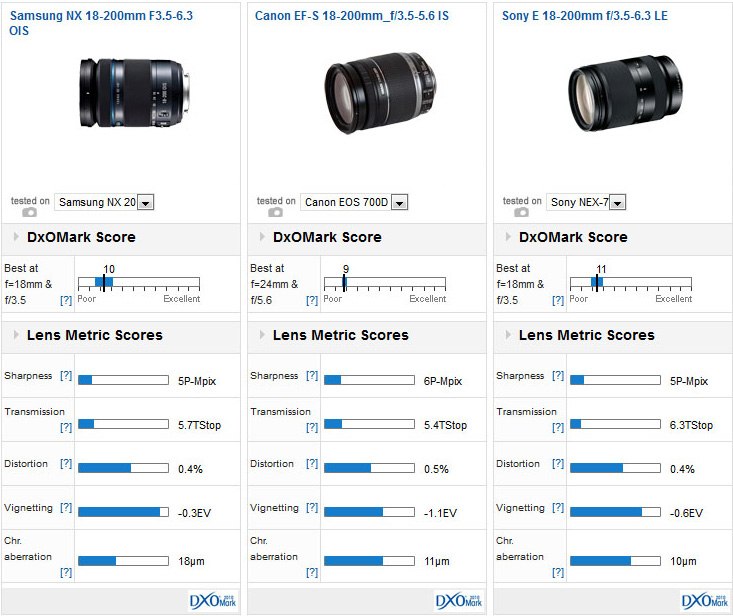Click DxOMark logo below Samsung column
The width and height of the screenshot is (733, 616).
(x=213, y=601)
